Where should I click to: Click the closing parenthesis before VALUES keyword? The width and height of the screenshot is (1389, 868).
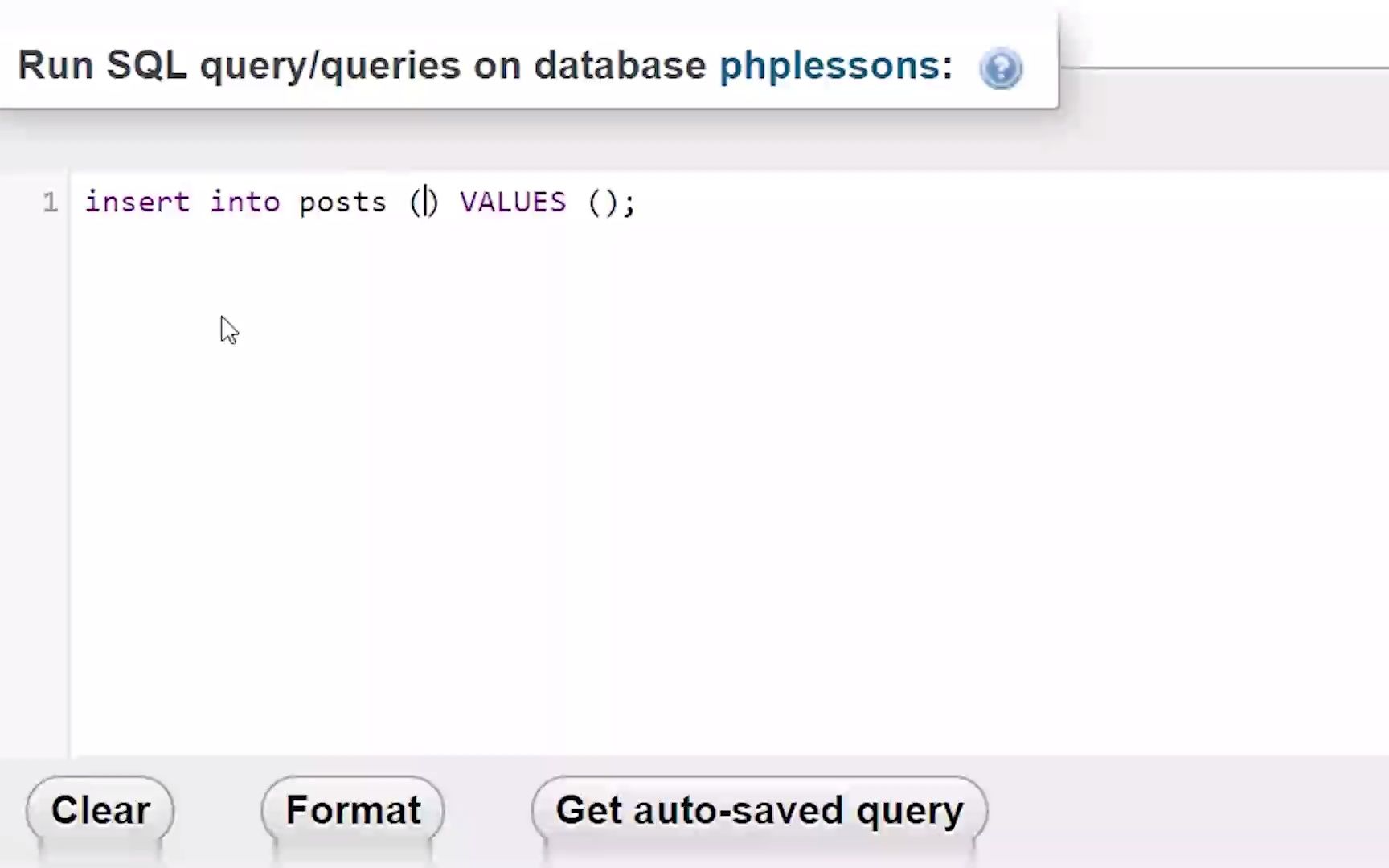[x=433, y=202]
